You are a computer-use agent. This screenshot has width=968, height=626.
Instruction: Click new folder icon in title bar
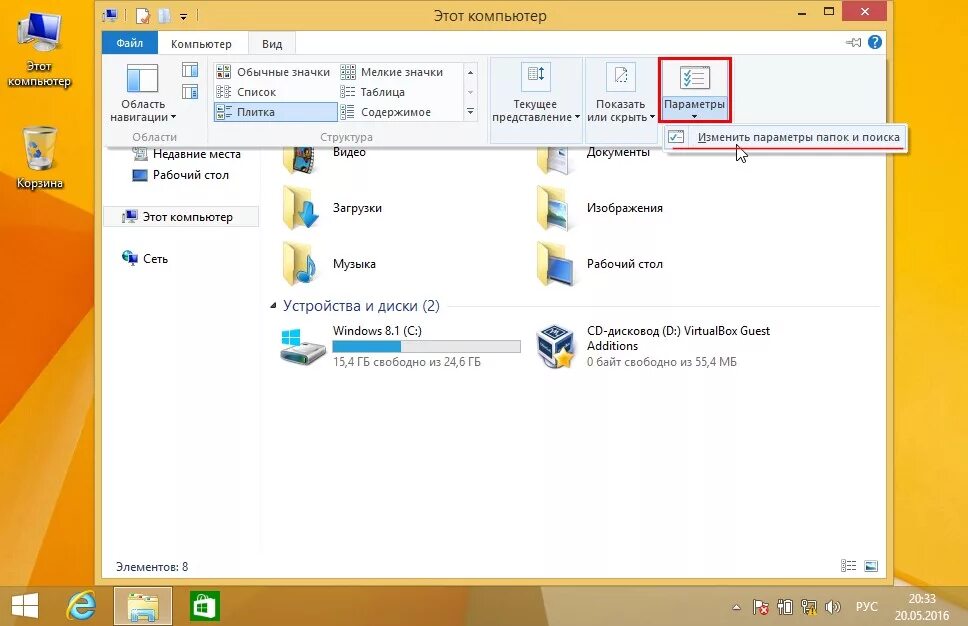164,15
